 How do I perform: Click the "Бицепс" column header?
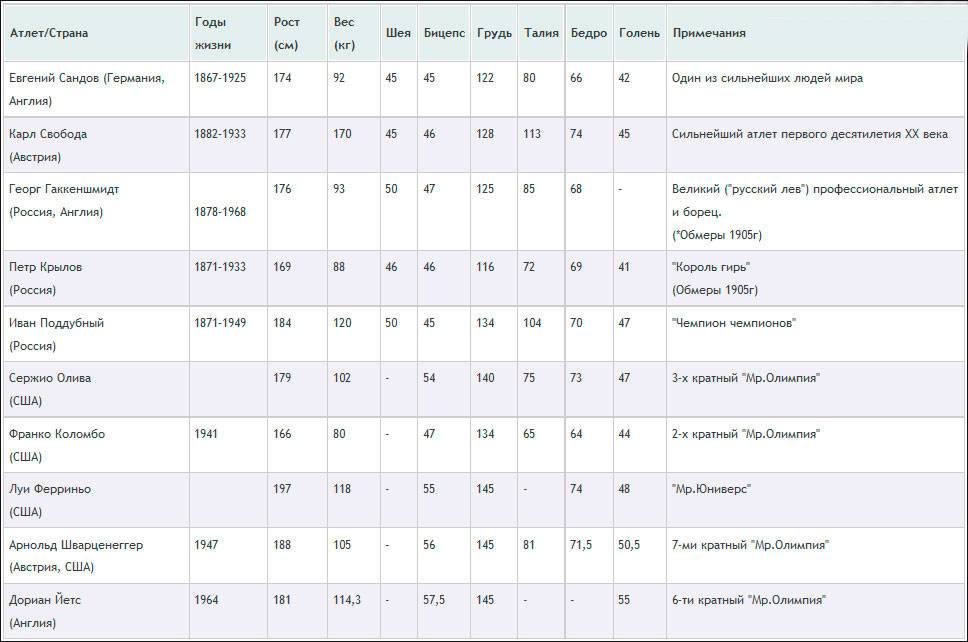[443, 33]
